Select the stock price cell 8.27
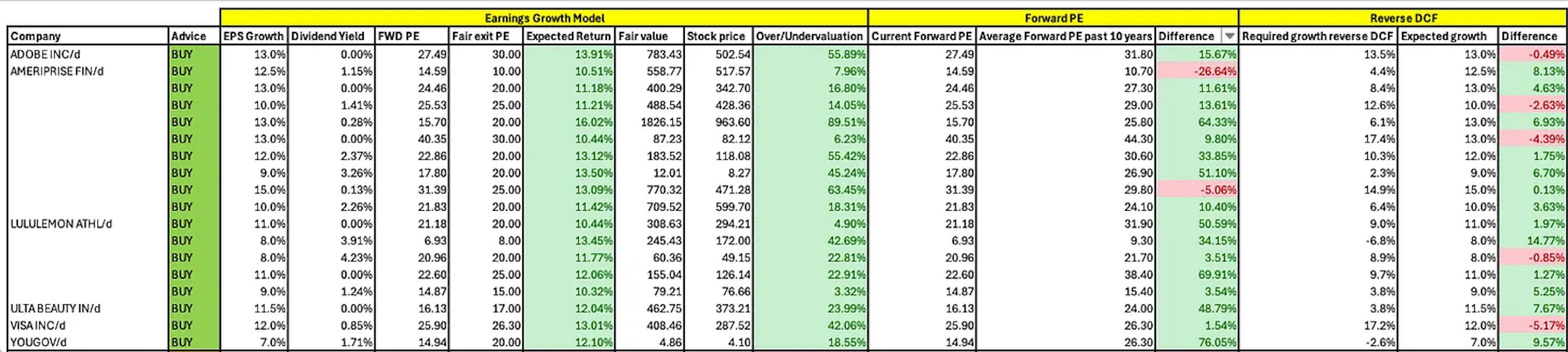This screenshot has height=352, width=1568. click(718, 173)
